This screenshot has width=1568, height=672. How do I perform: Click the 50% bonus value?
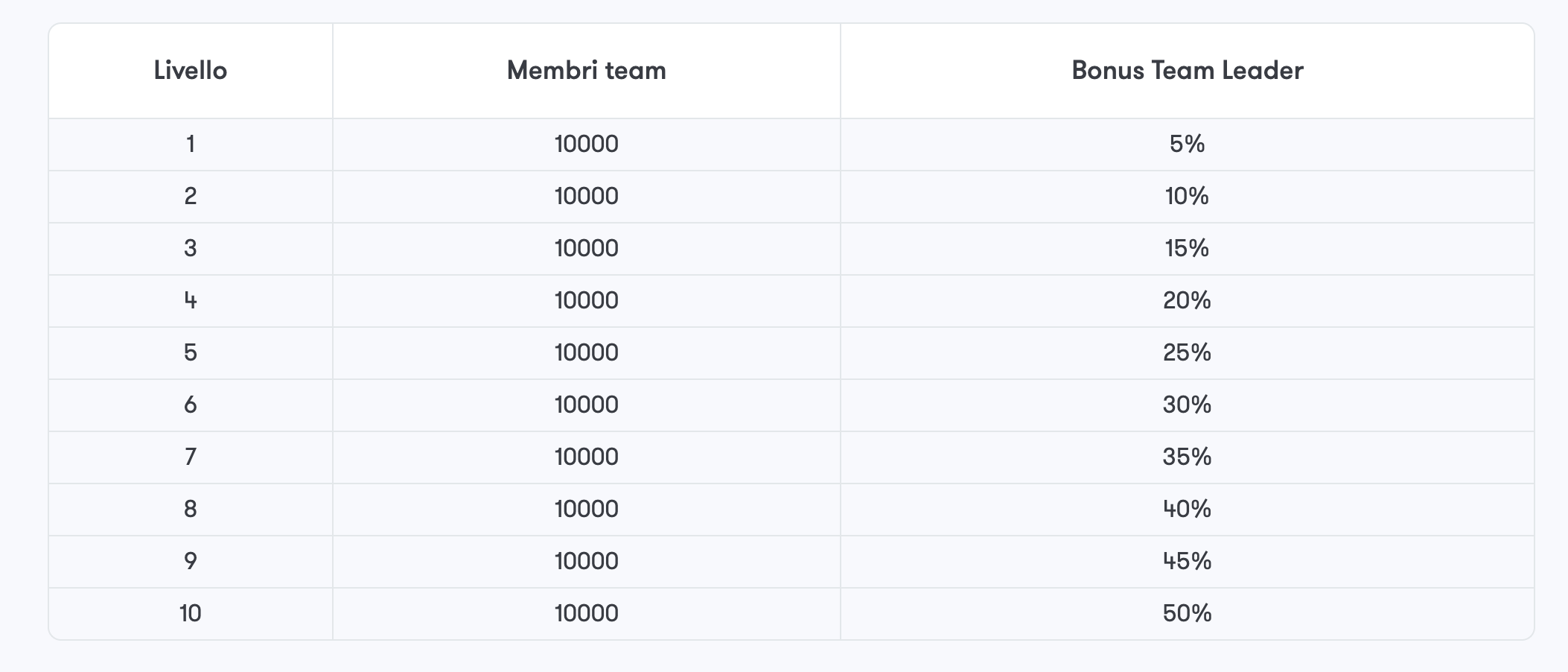pyautogui.click(x=1188, y=613)
